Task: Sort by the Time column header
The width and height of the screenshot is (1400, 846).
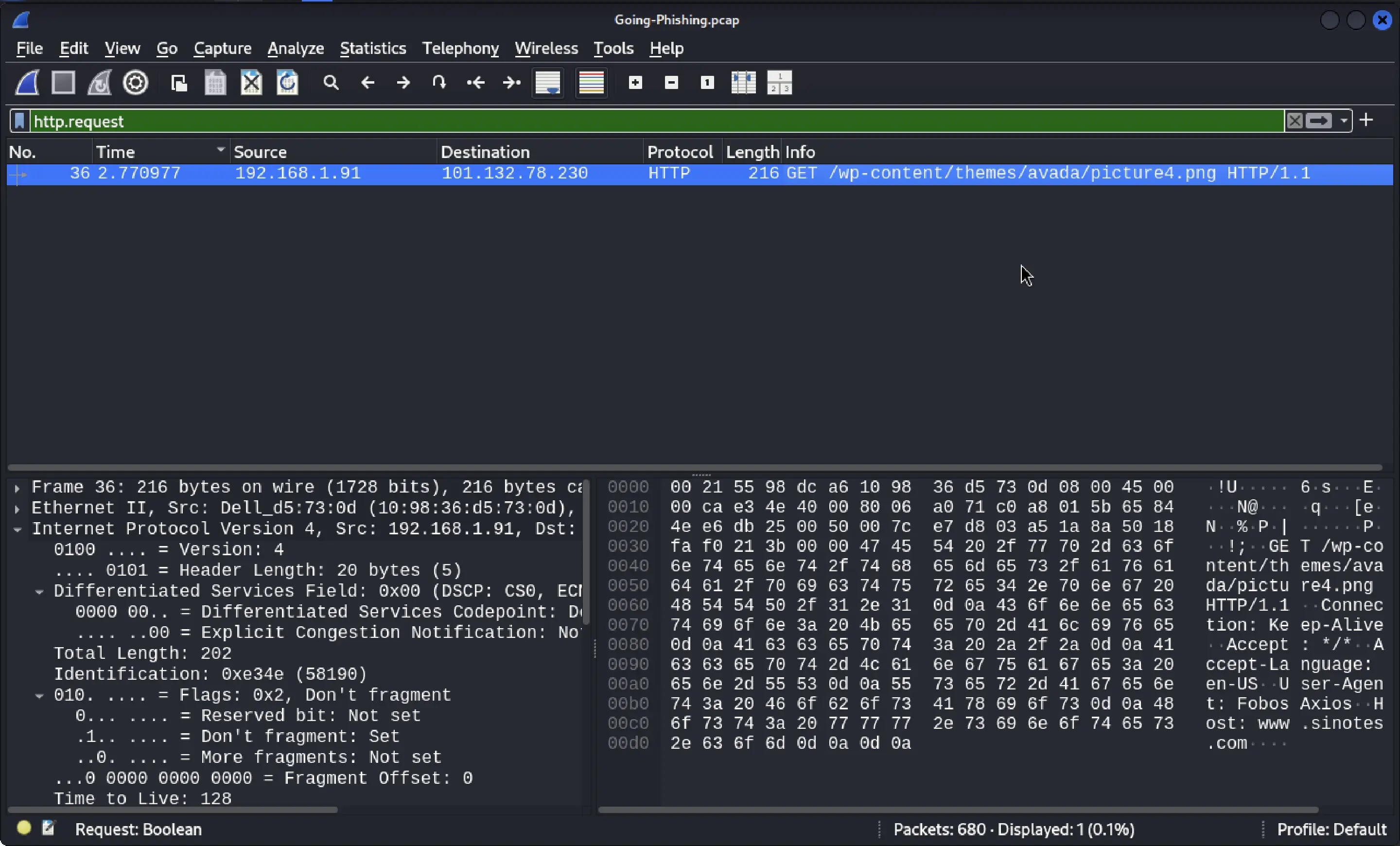Action: click(161, 152)
